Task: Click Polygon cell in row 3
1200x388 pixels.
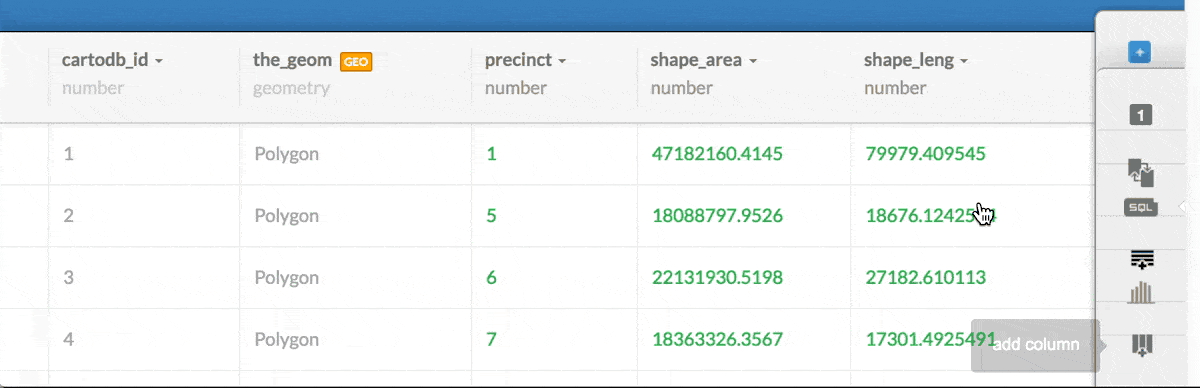Action: [286, 277]
